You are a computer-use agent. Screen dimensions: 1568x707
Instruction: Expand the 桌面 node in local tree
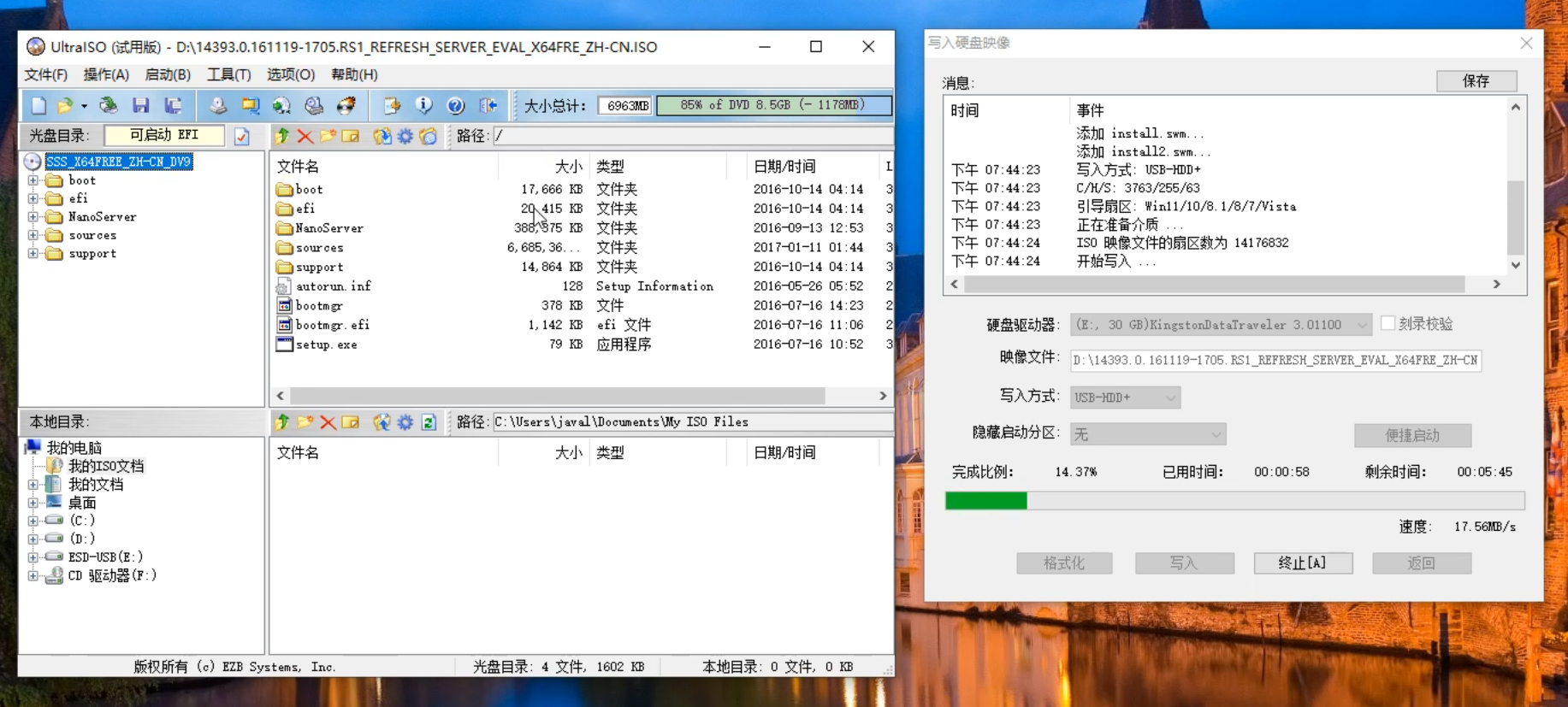coord(33,503)
